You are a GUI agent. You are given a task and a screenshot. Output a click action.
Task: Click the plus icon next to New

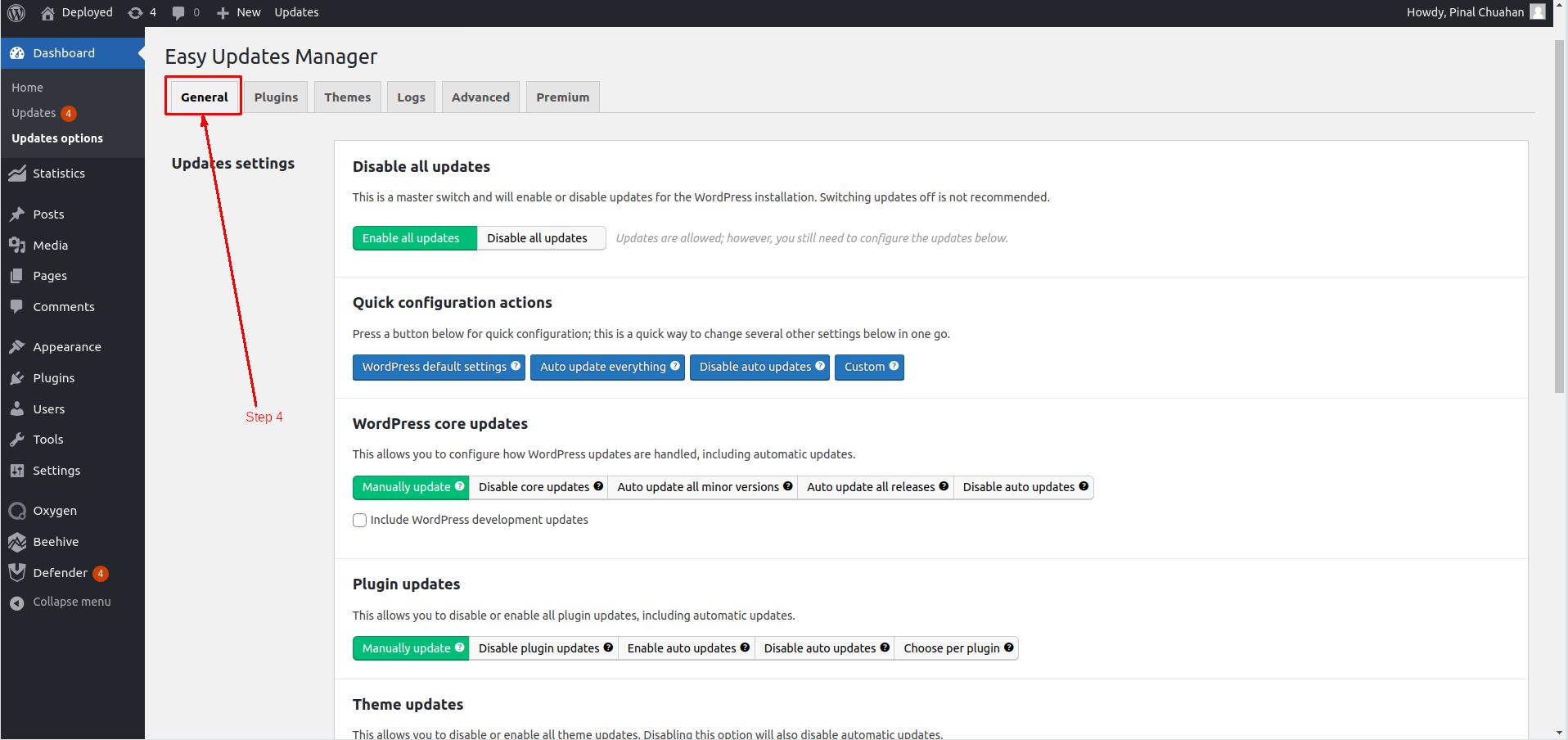click(223, 13)
